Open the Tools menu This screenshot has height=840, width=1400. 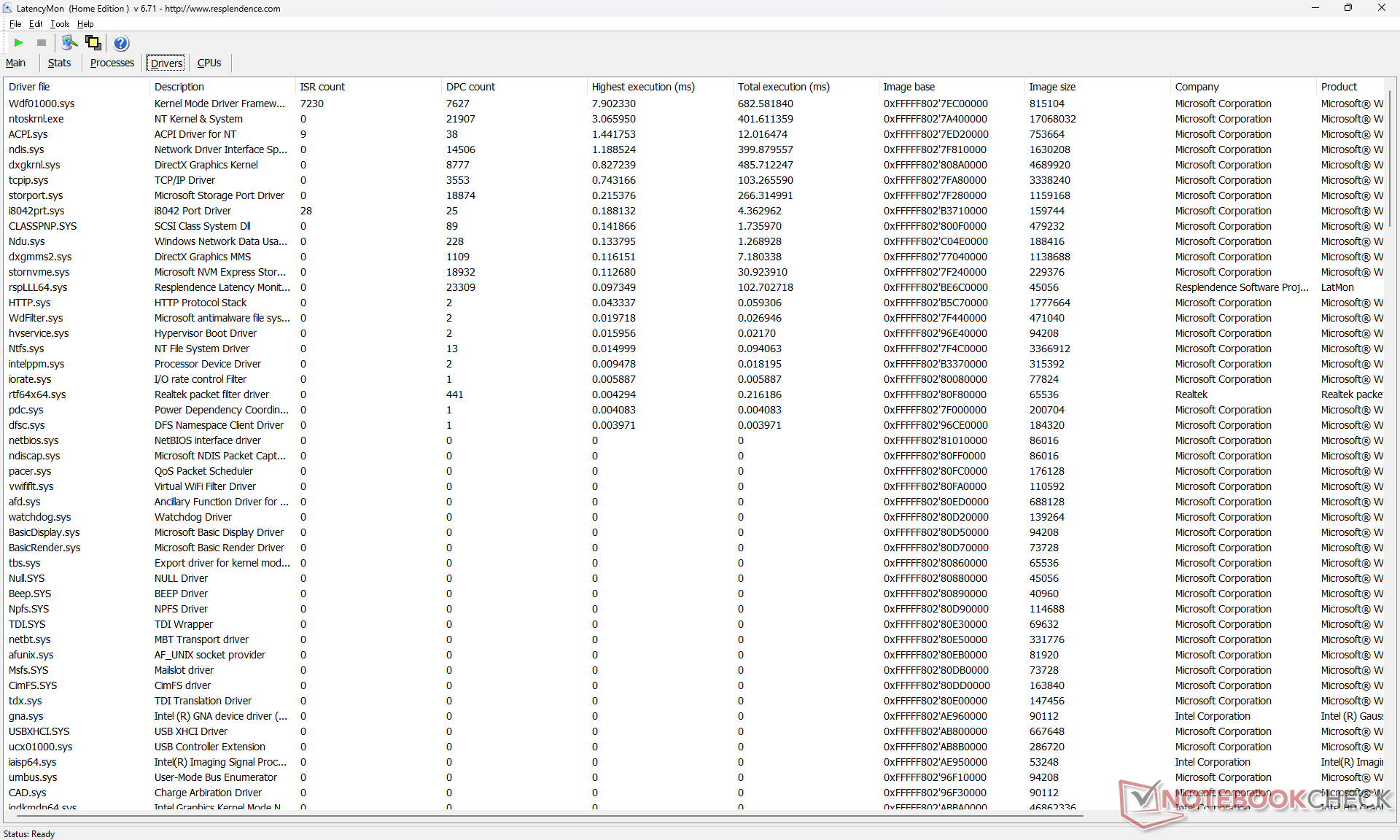(60, 24)
